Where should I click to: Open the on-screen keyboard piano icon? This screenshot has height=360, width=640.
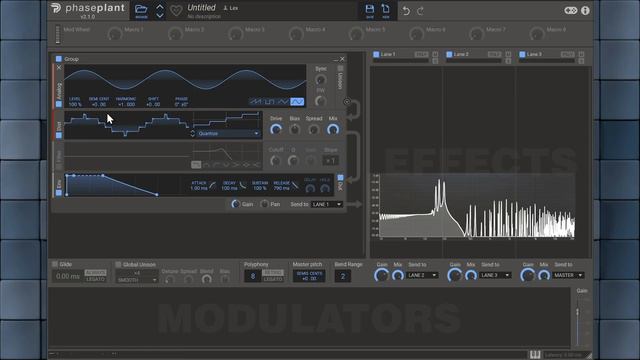pos(535,354)
